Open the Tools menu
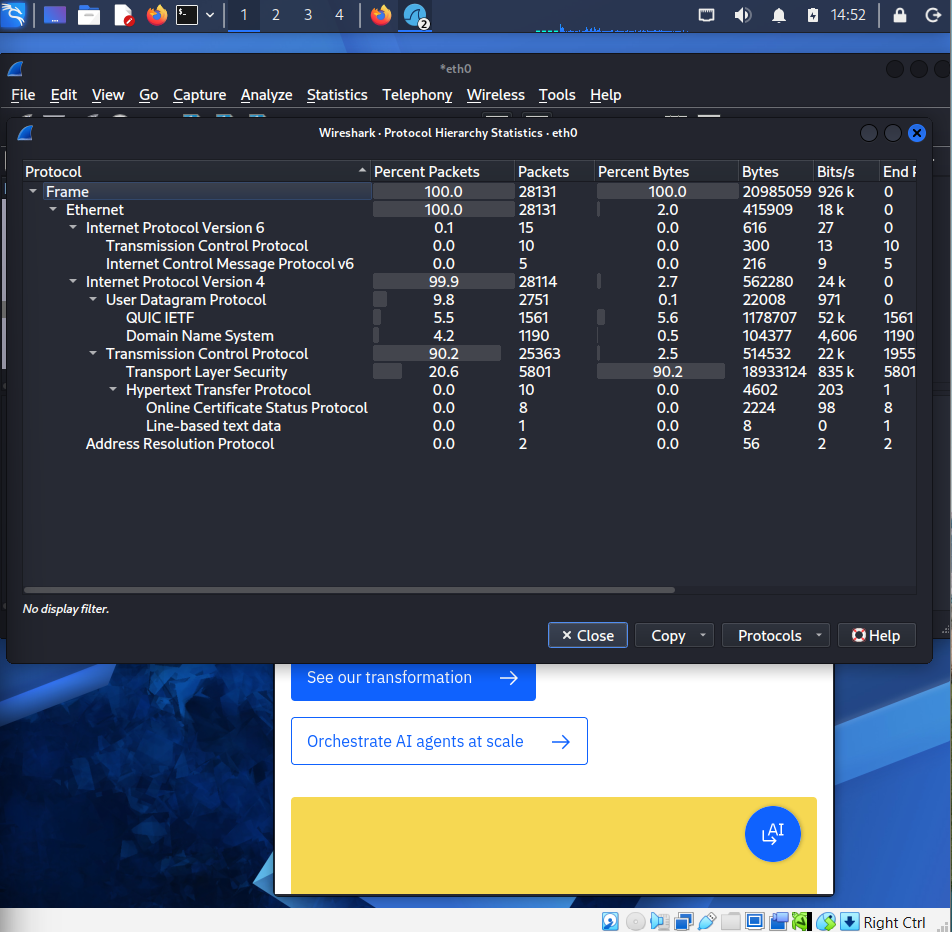952x932 pixels. tap(557, 95)
